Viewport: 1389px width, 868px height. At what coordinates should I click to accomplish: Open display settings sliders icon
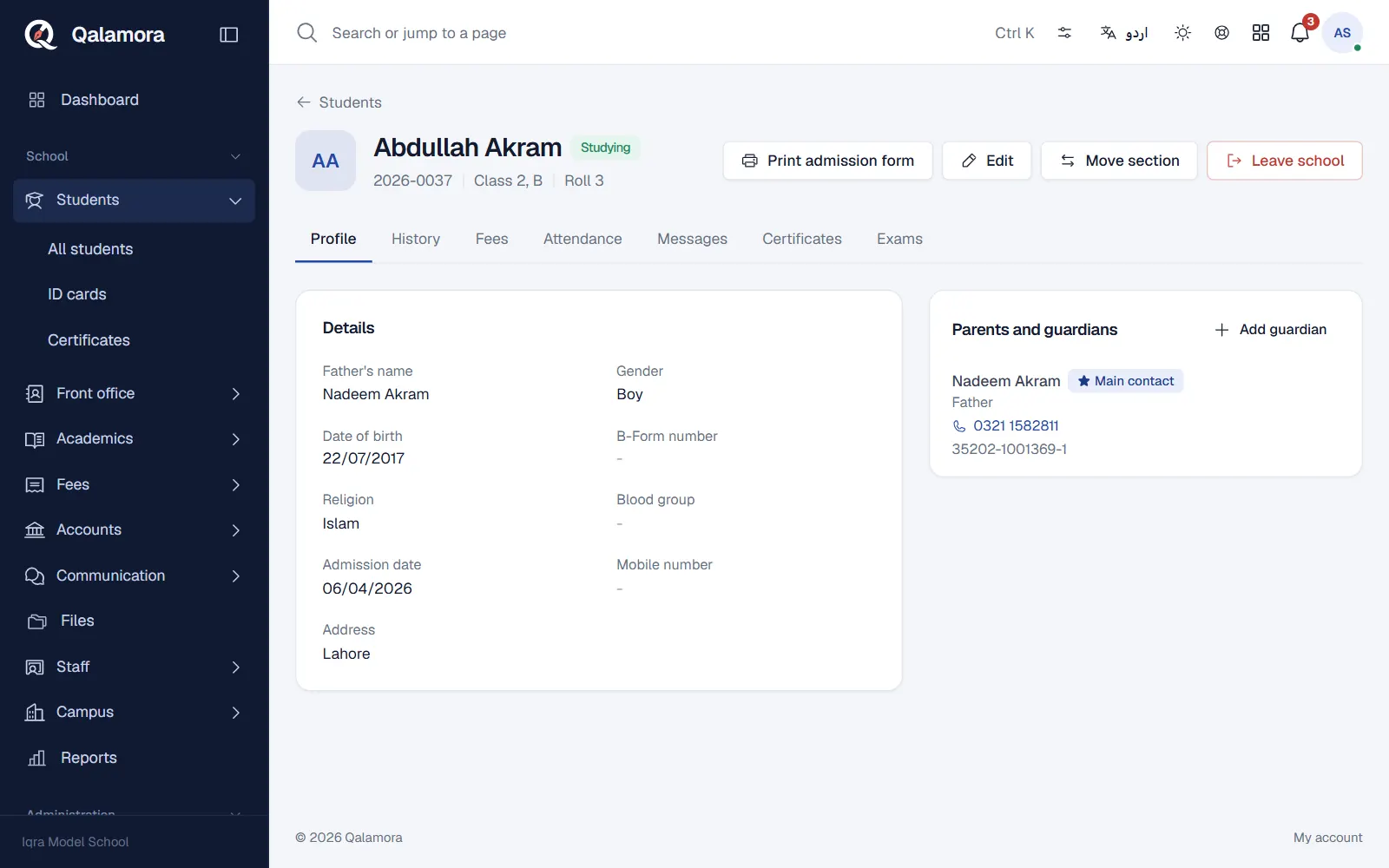point(1064,33)
